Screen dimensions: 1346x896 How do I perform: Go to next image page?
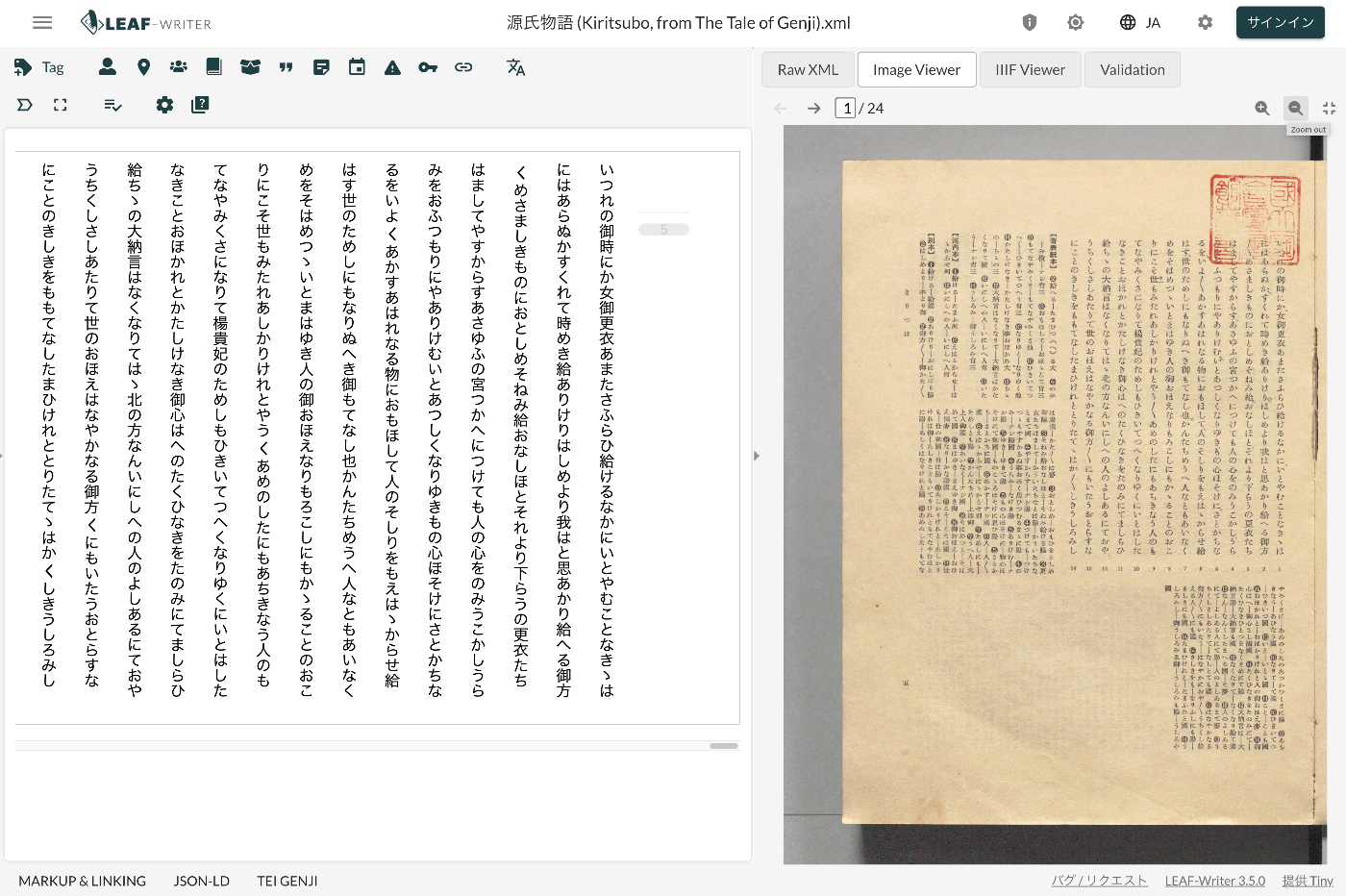point(813,108)
